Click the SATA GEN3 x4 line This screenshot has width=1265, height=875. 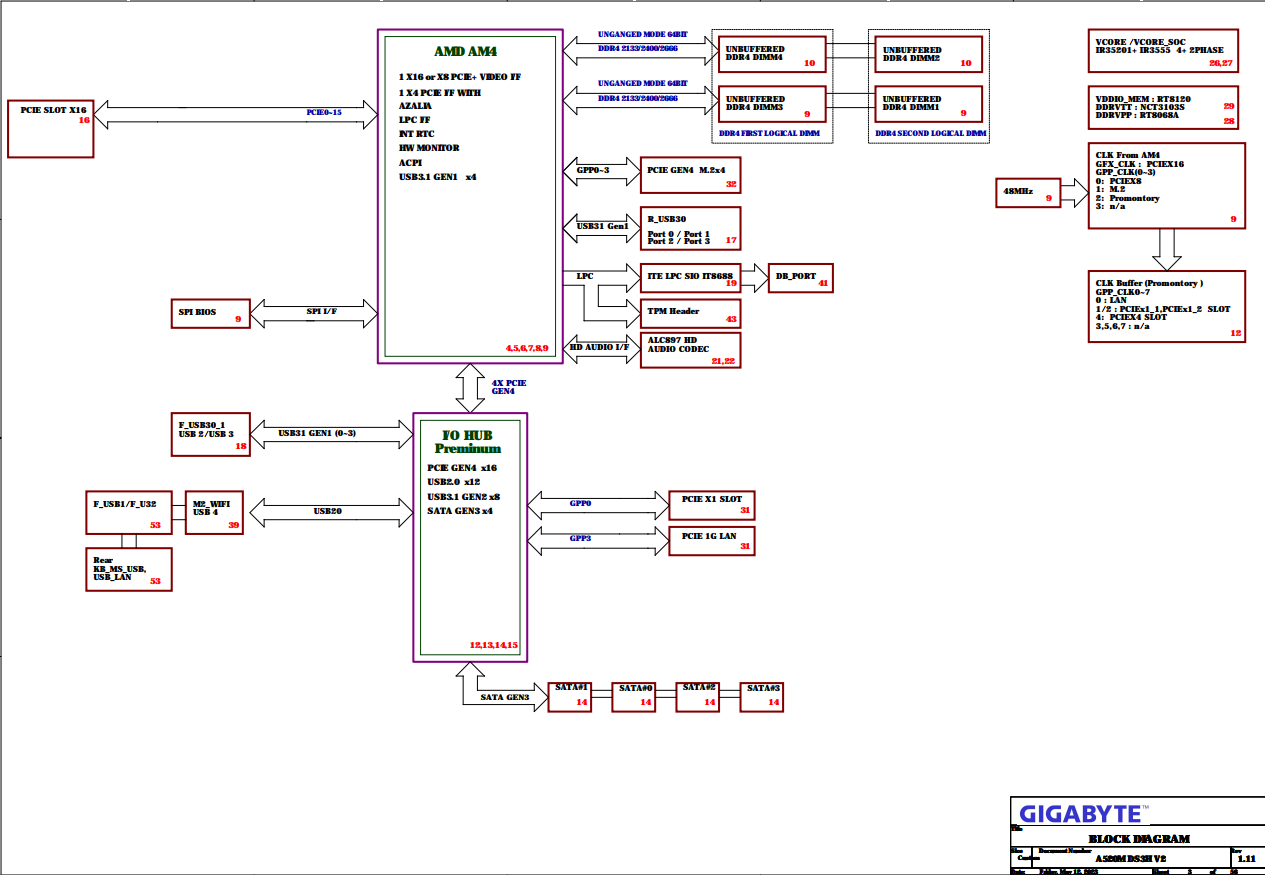point(459,511)
